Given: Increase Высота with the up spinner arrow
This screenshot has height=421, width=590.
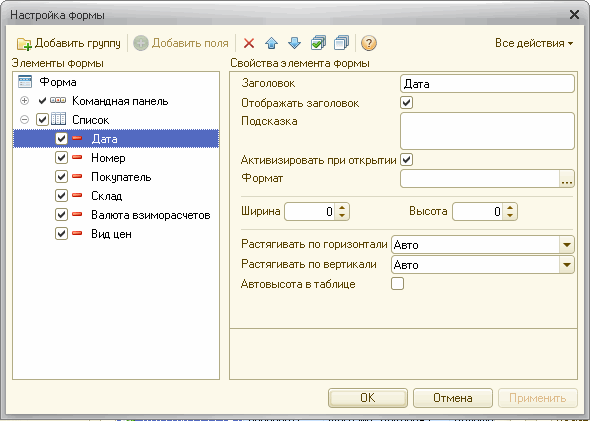Looking at the screenshot, I should point(509,207).
